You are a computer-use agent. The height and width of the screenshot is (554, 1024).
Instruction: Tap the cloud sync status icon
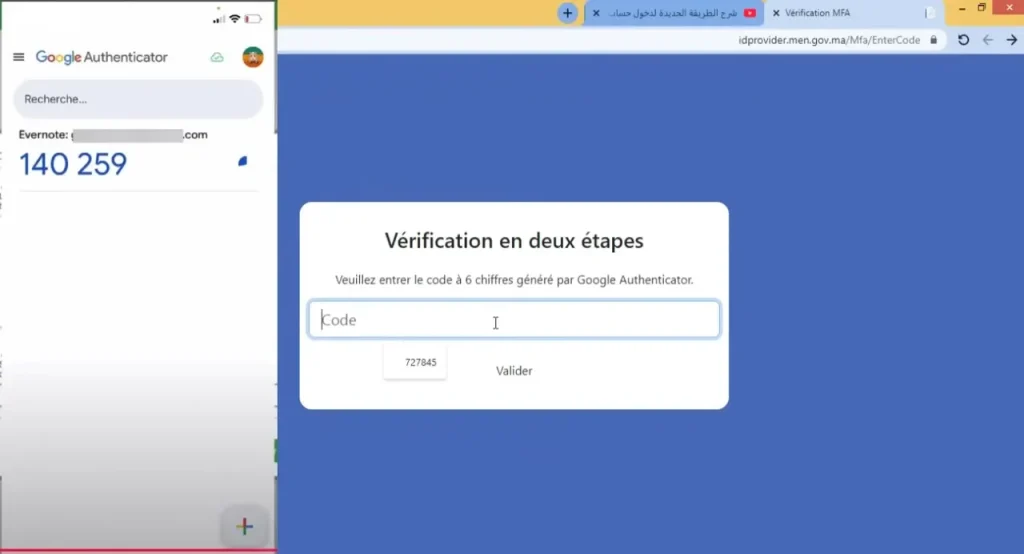pyautogui.click(x=217, y=57)
